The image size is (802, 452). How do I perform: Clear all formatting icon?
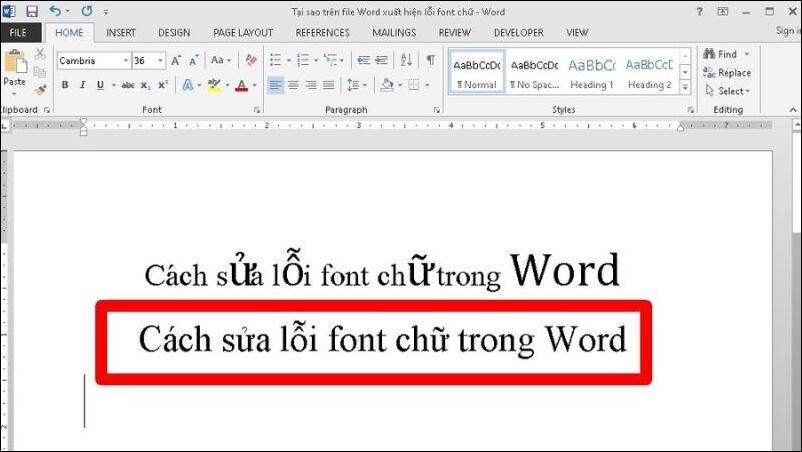251,60
